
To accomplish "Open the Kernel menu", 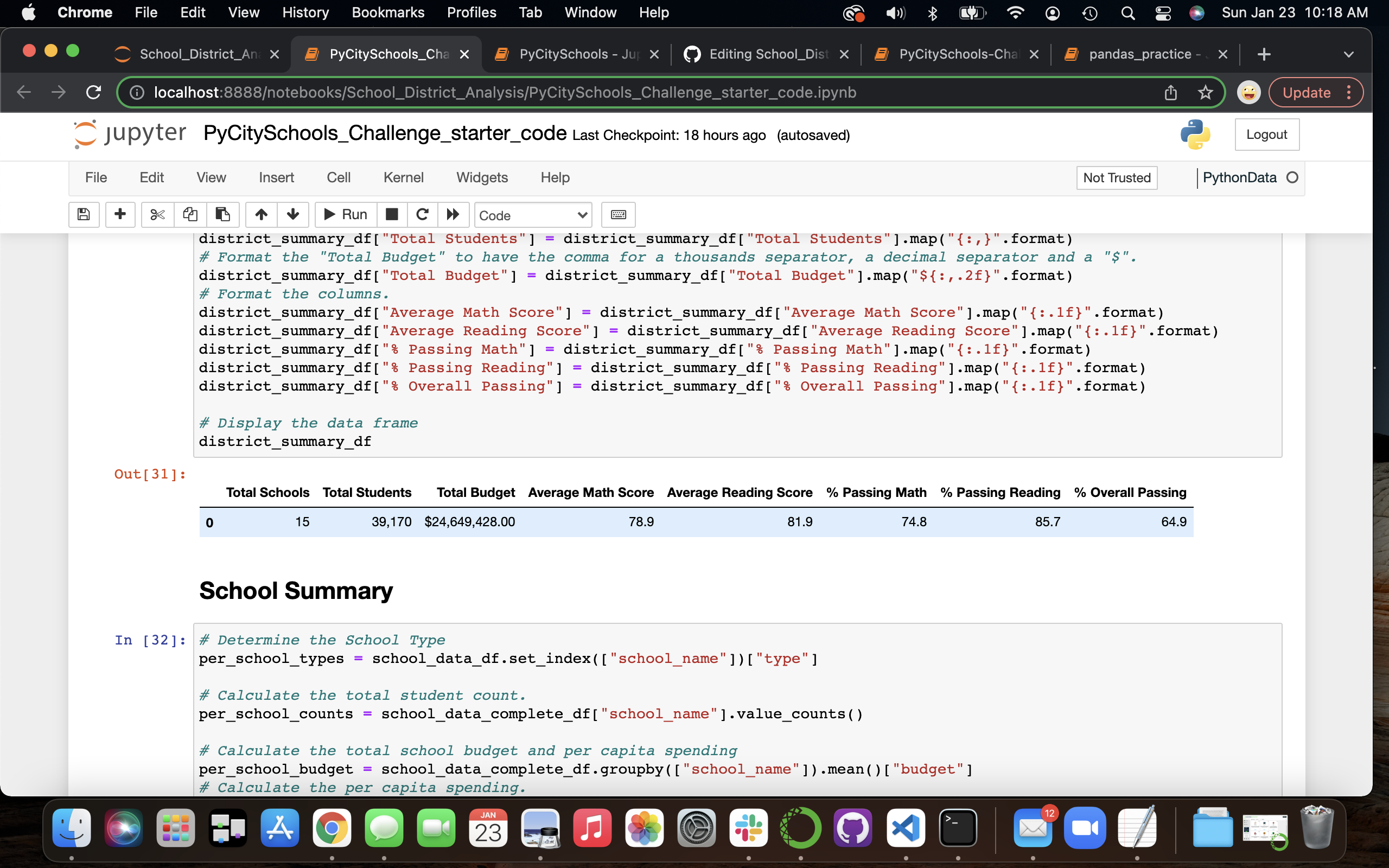I will pyautogui.click(x=404, y=177).
